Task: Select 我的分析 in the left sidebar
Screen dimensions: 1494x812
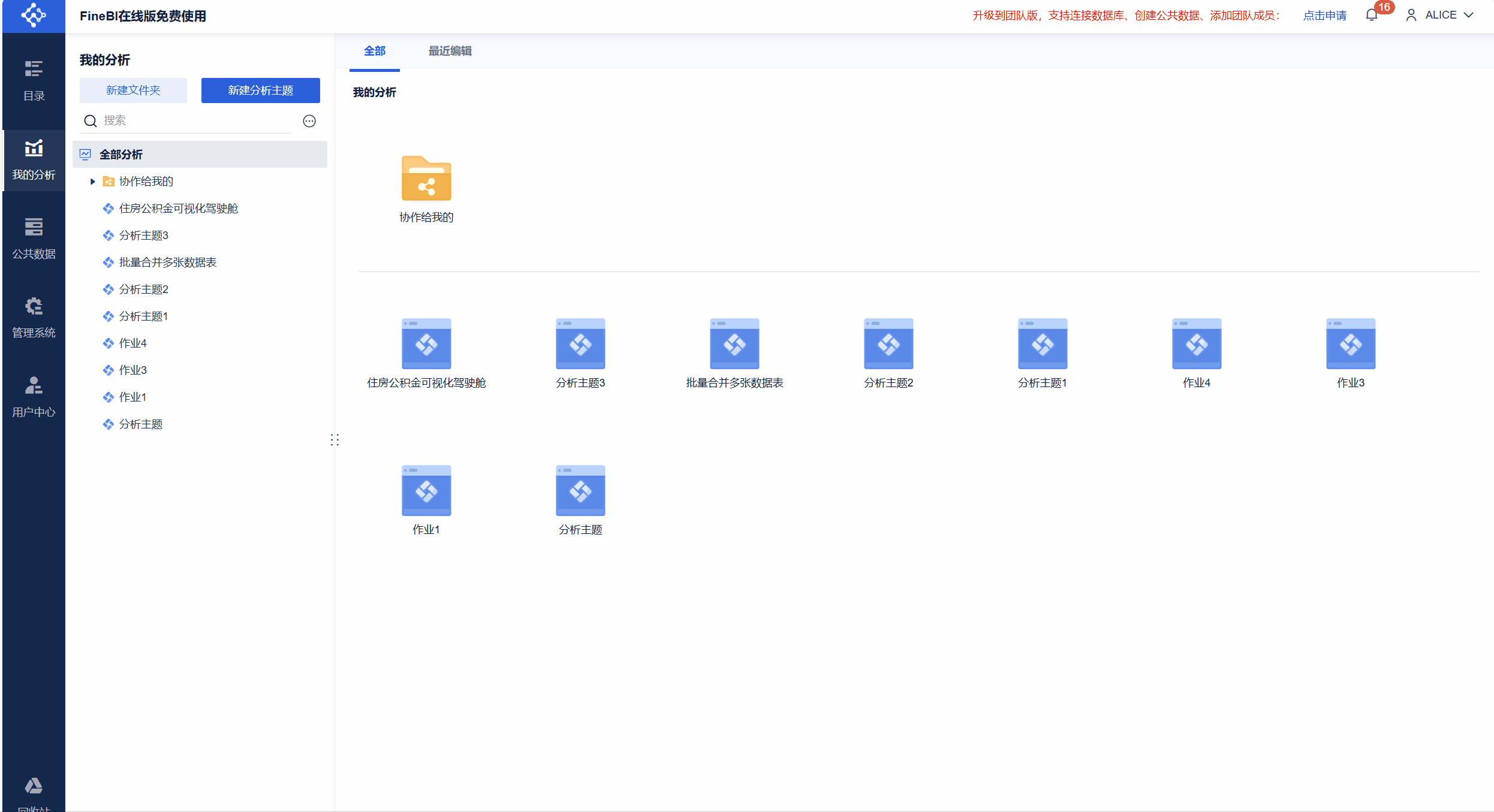Action: (34, 160)
